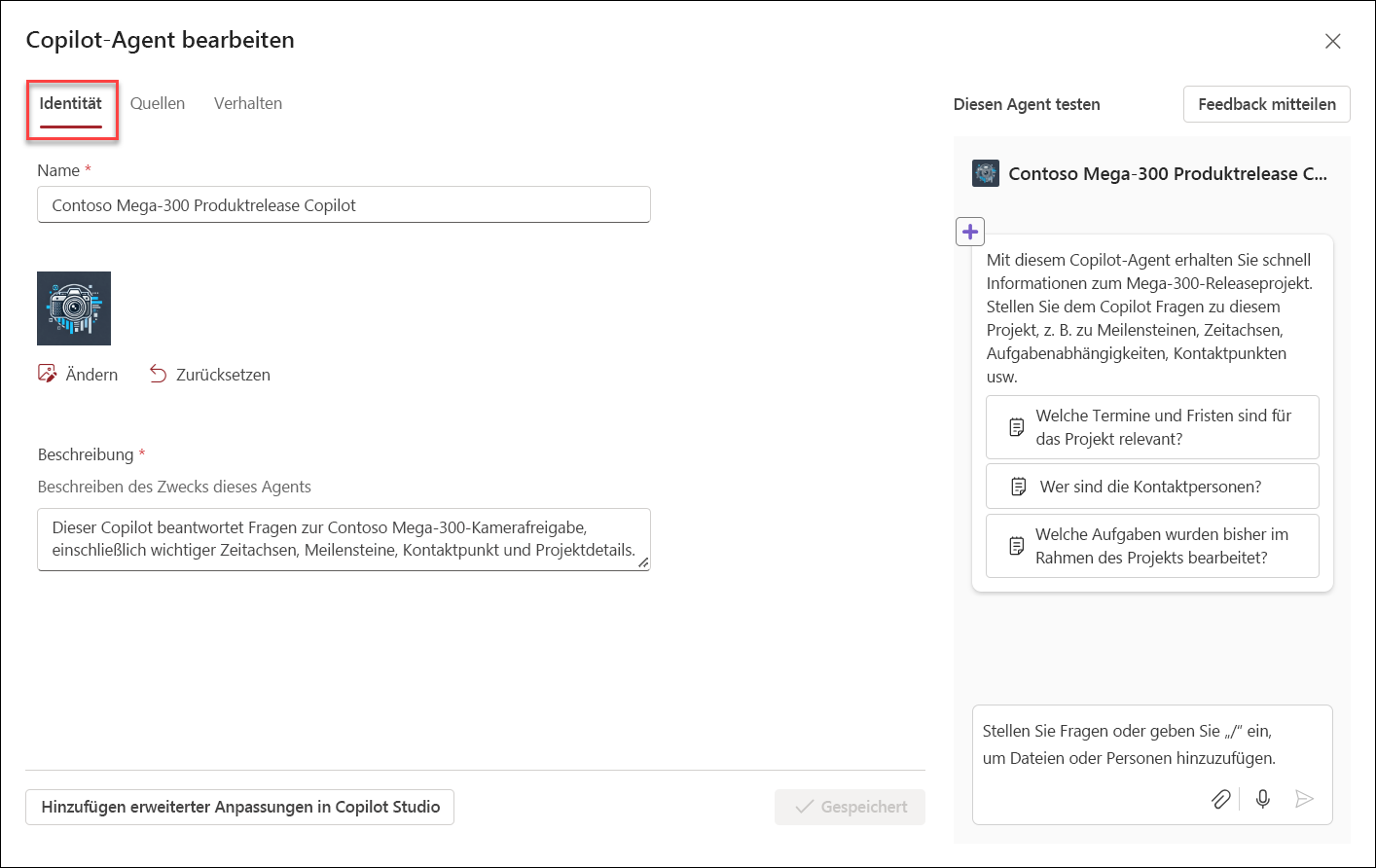1376x868 pixels.
Task: Click the resize handle of description box
Action: tap(643, 562)
